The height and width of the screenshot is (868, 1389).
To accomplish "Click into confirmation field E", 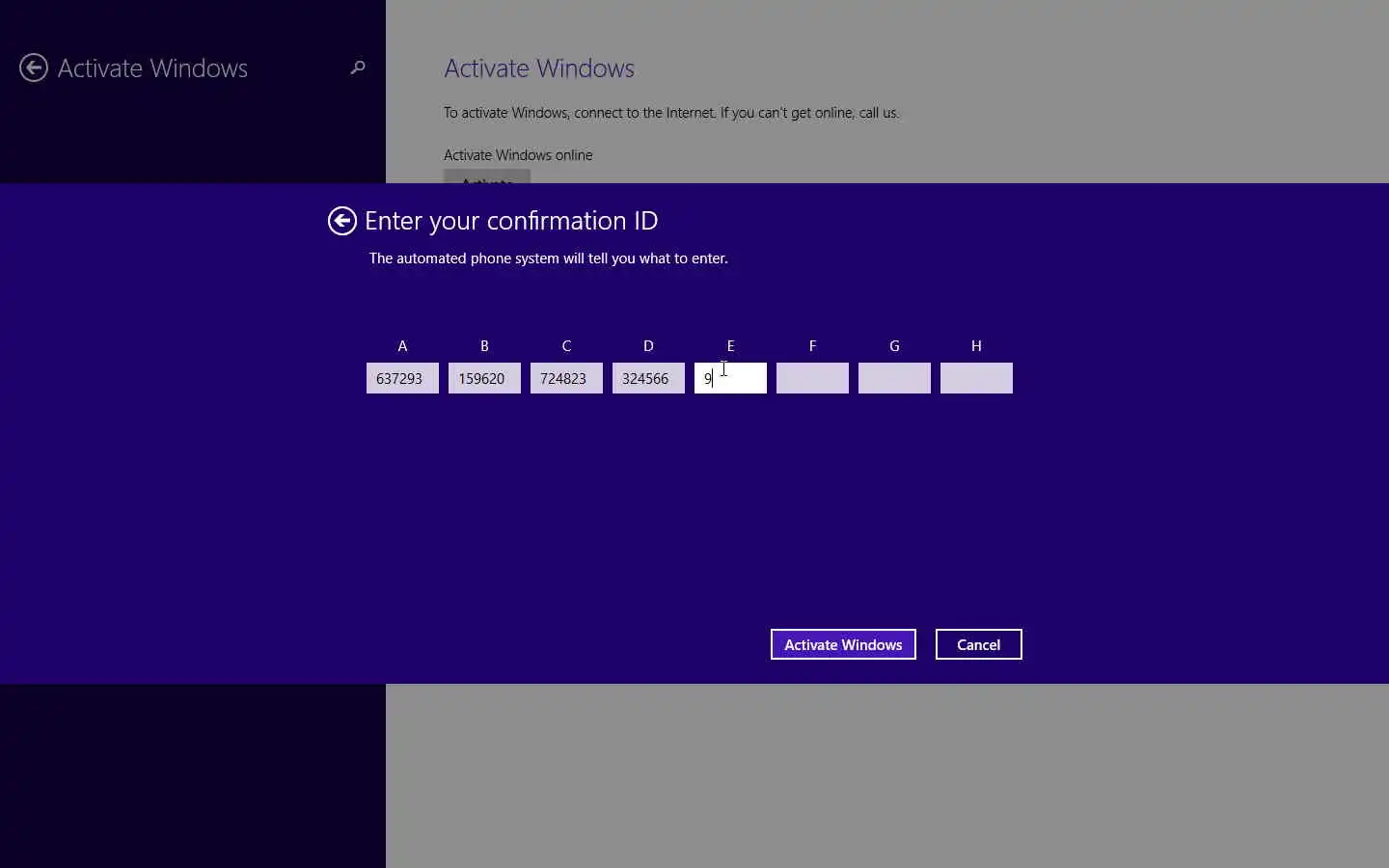I will coord(730,378).
